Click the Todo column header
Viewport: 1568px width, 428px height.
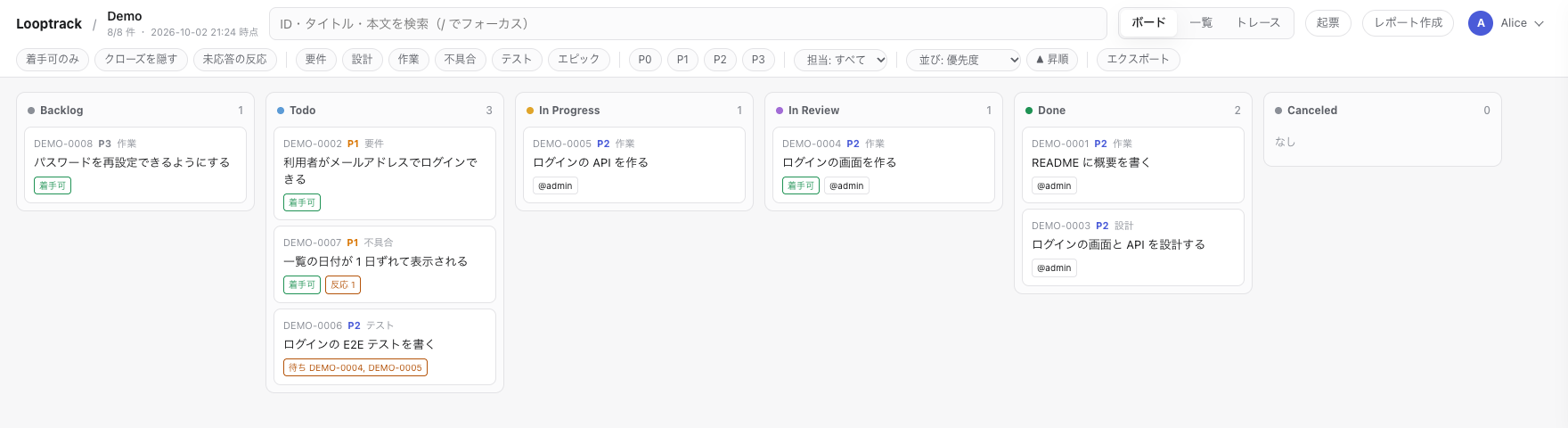385,111
